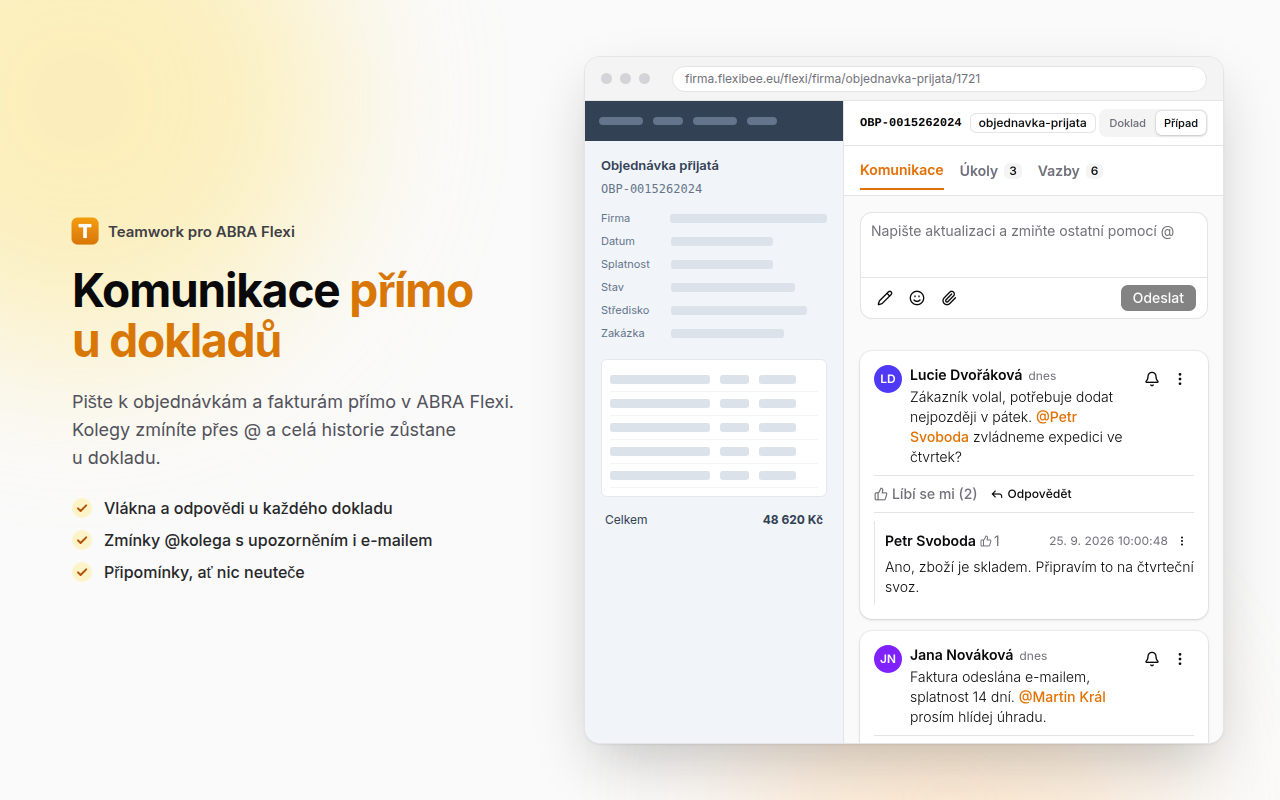Image resolution: width=1280 pixels, height=800 pixels.
Task: Click Líbí se mi (2) like button
Action: pyautogui.click(x=926, y=494)
